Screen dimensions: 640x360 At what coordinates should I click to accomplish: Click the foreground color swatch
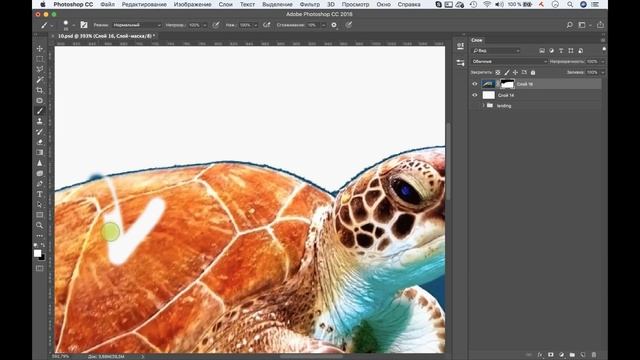[38, 253]
